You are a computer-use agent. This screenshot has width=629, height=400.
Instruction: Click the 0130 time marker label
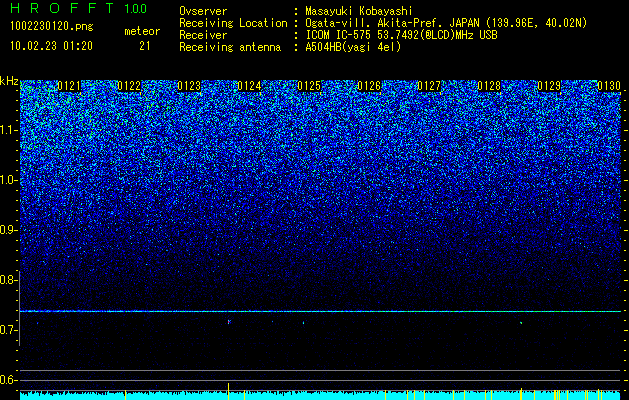tap(609, 86)
